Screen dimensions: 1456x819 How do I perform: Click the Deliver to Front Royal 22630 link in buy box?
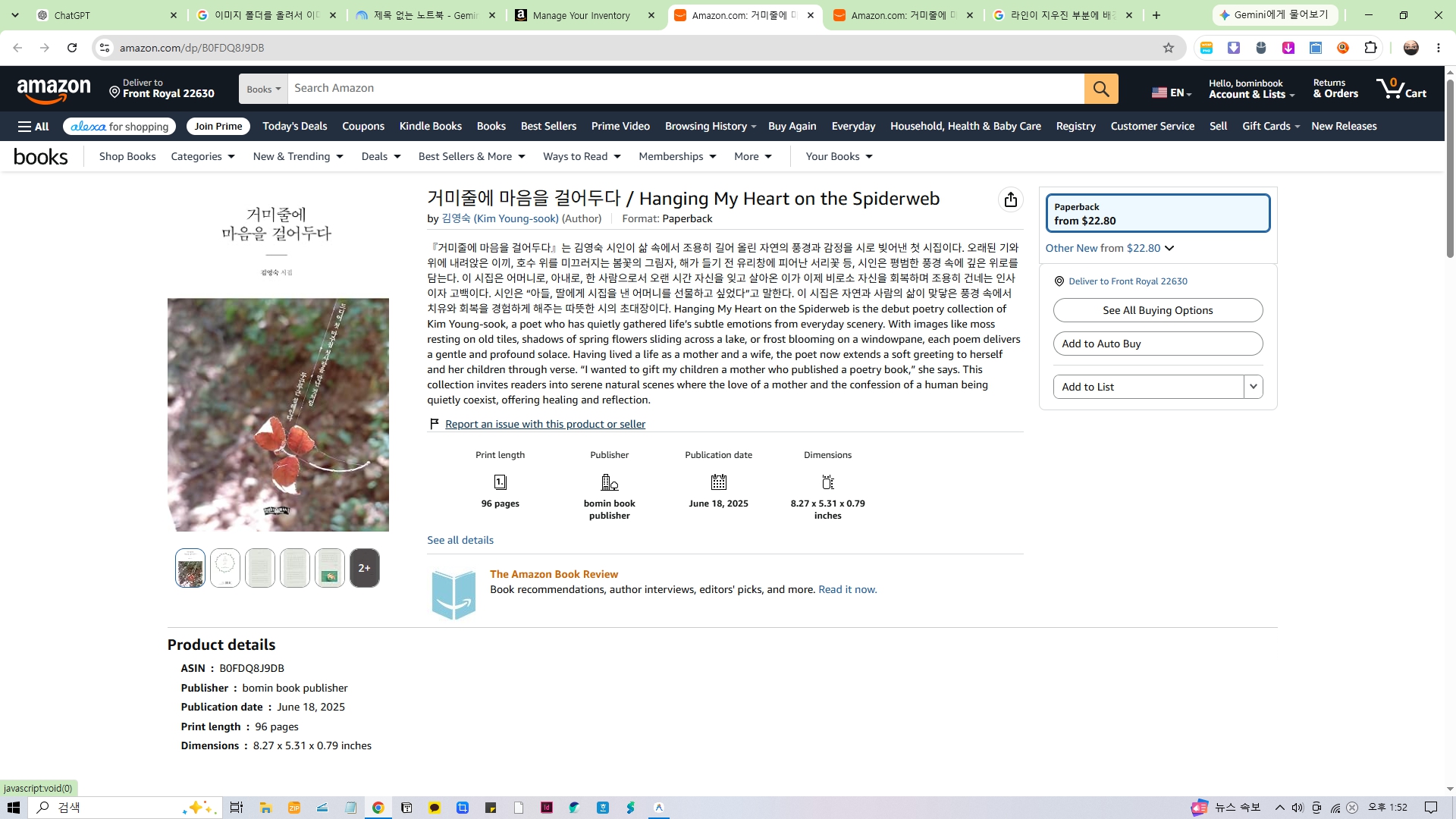(1128, 281)
